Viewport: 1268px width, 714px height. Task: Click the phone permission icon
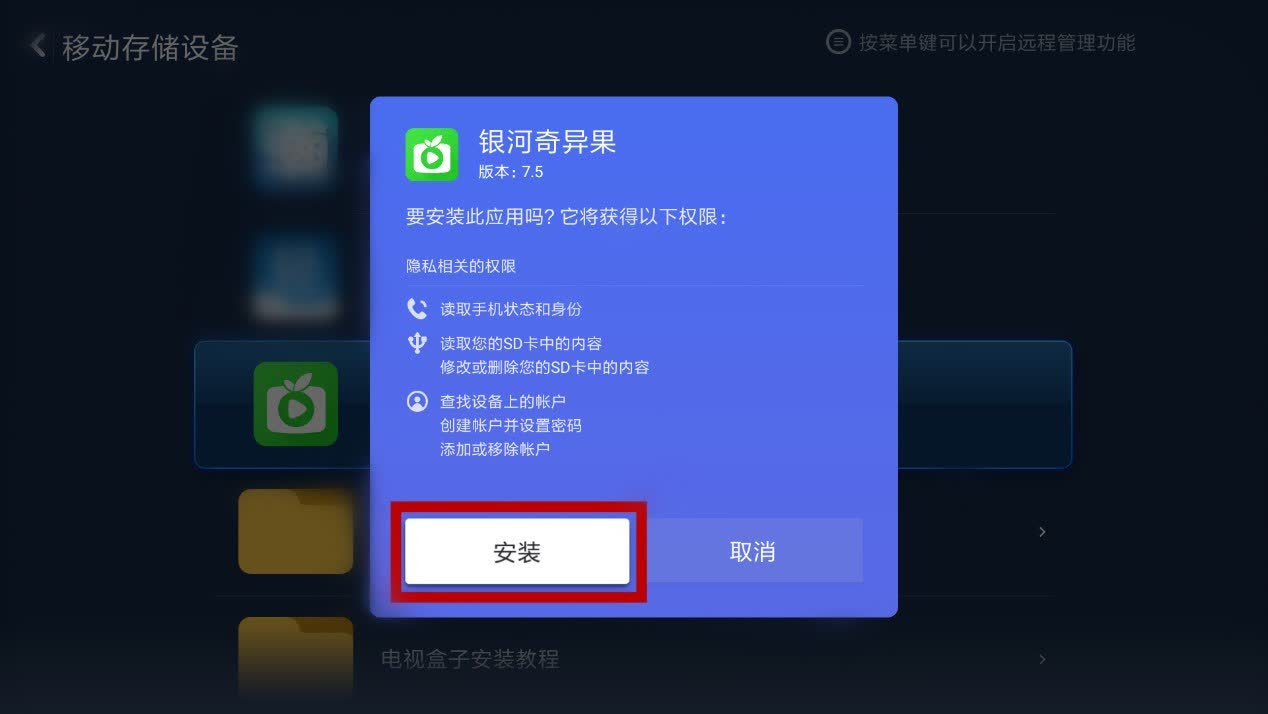[417, 308]
